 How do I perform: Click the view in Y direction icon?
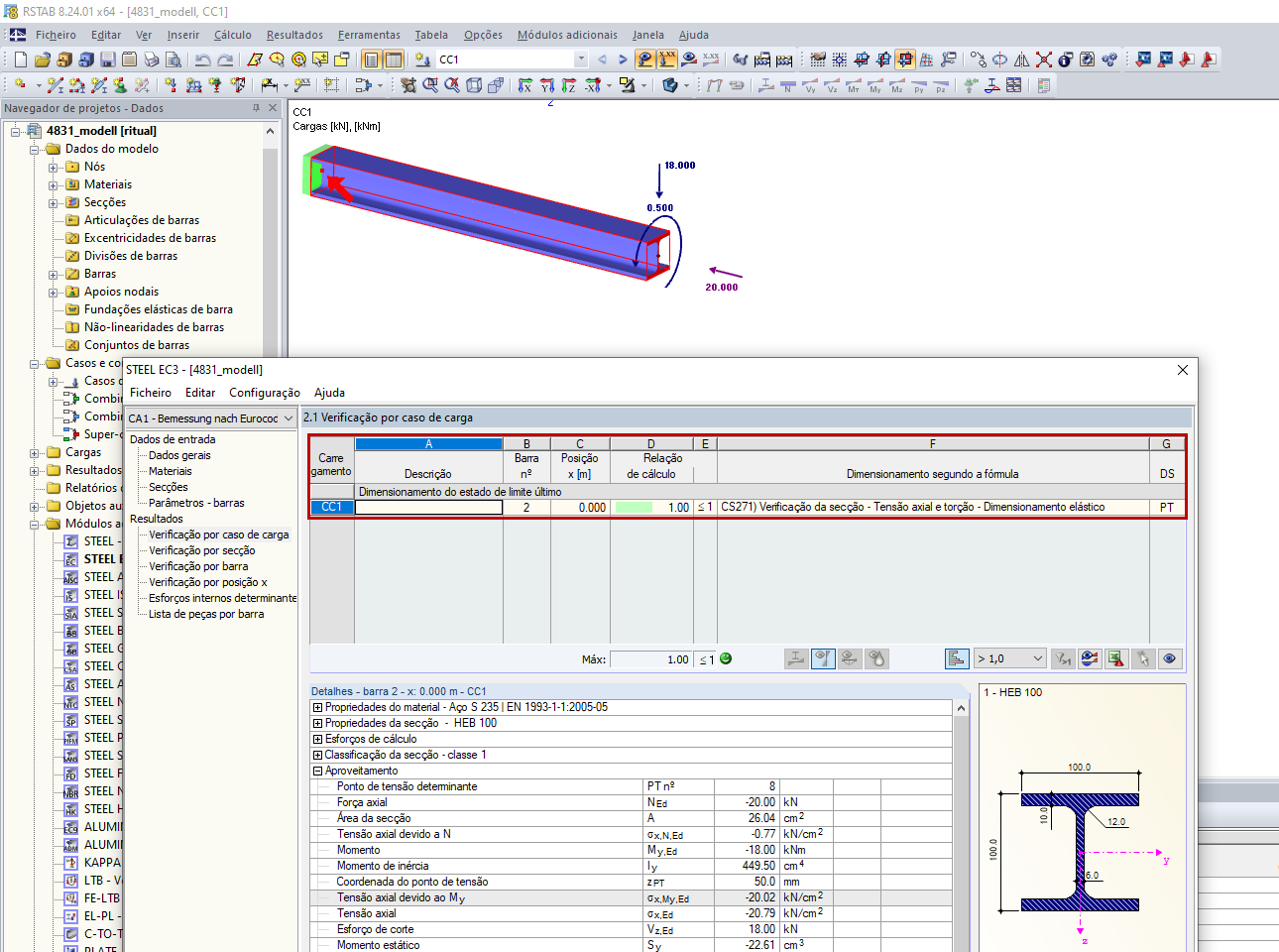point(547,85)
